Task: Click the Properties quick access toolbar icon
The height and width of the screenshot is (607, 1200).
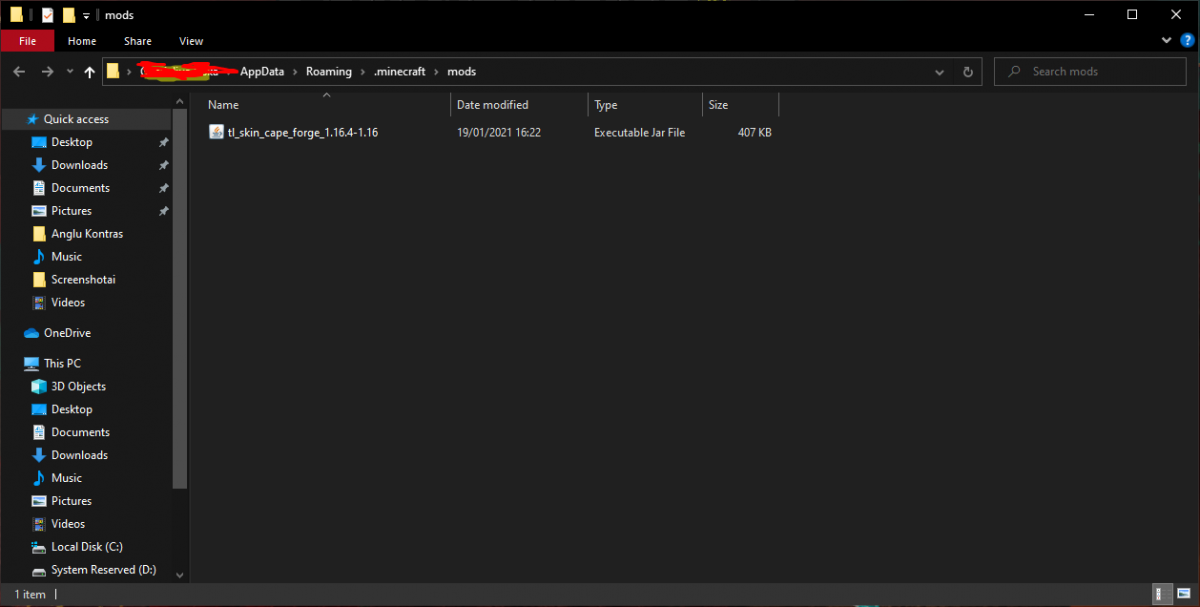Action: (47, 15)
